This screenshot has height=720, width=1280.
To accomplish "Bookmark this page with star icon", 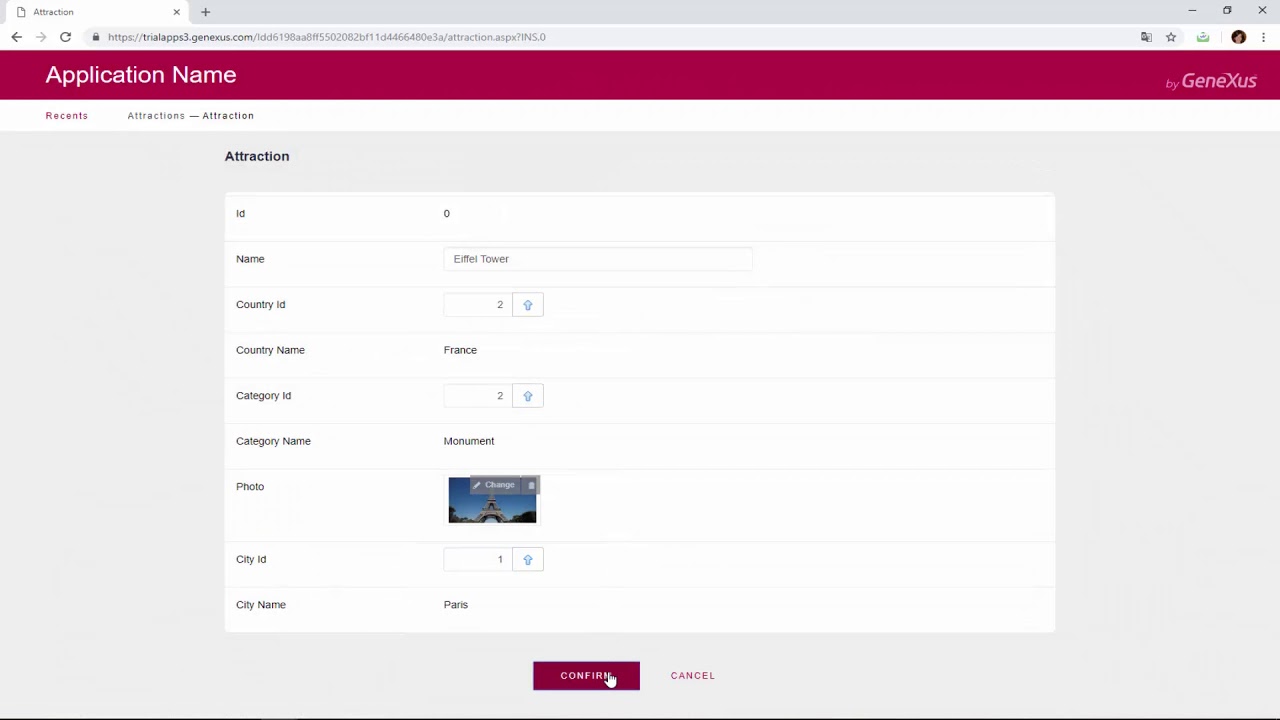I will pos(1171,37).
